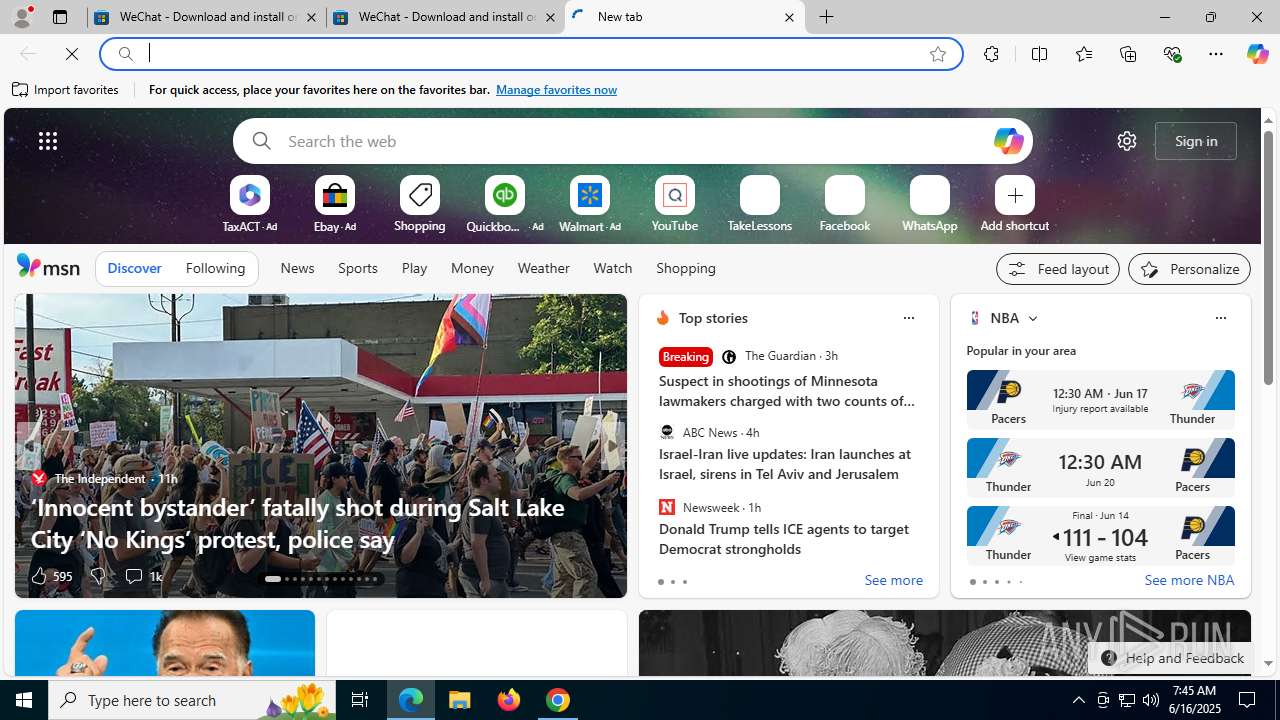Click Manage favorites now link

tap(556, 90)
